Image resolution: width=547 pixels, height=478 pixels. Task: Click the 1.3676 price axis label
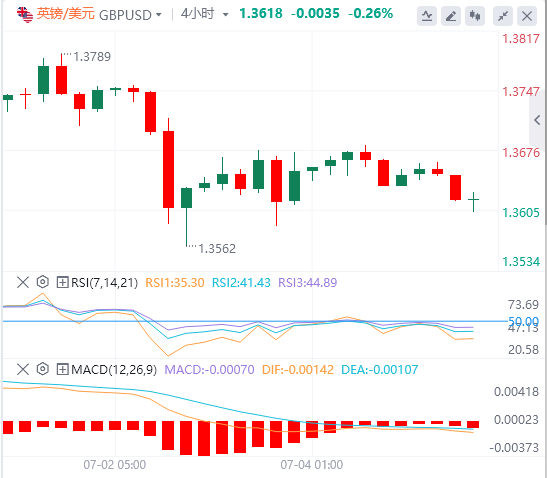point(521,153)
